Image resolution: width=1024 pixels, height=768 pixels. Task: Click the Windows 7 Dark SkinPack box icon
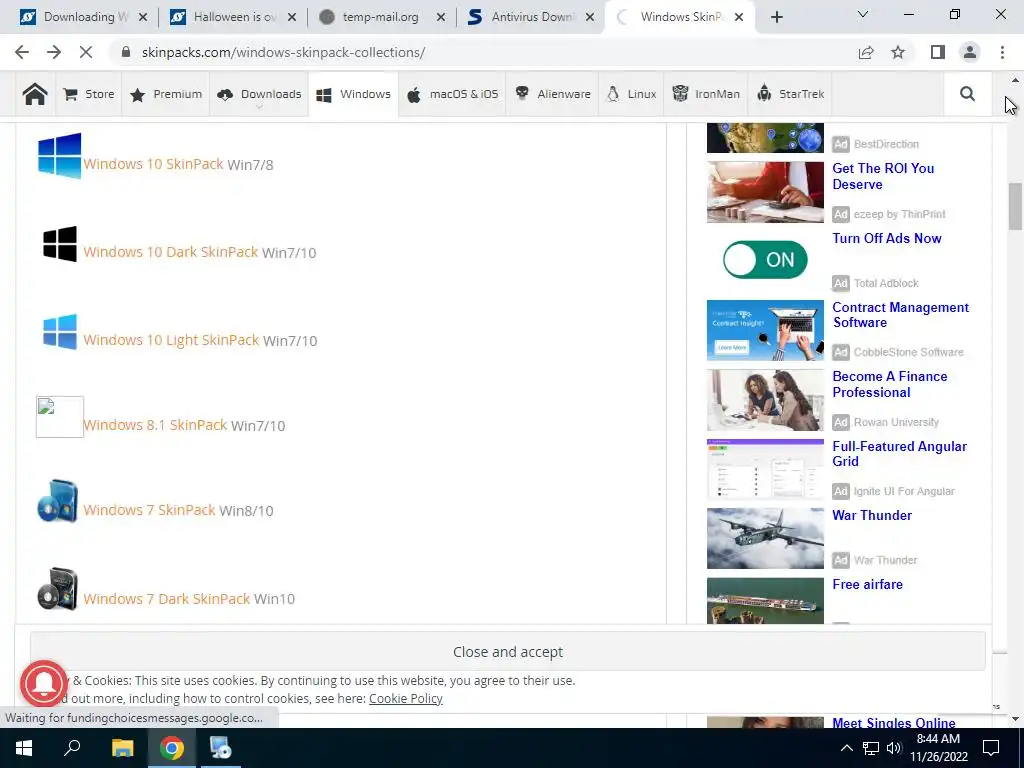pos(57,589)
